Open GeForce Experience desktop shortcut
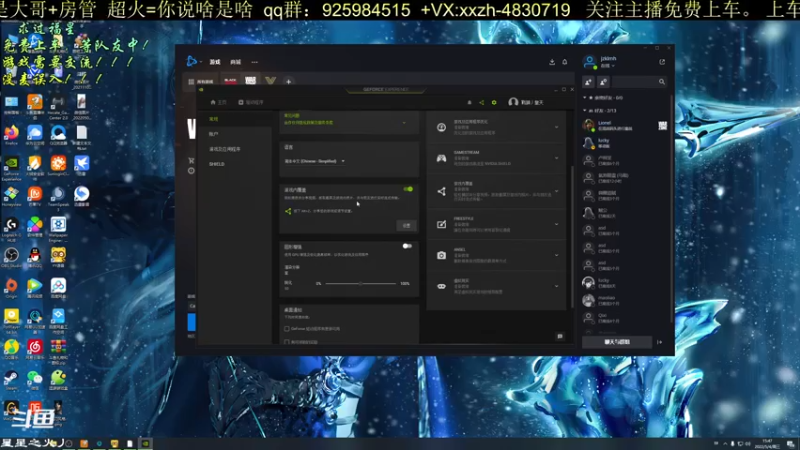The width and height of the screenshot is (800, 450). [11, 168]
